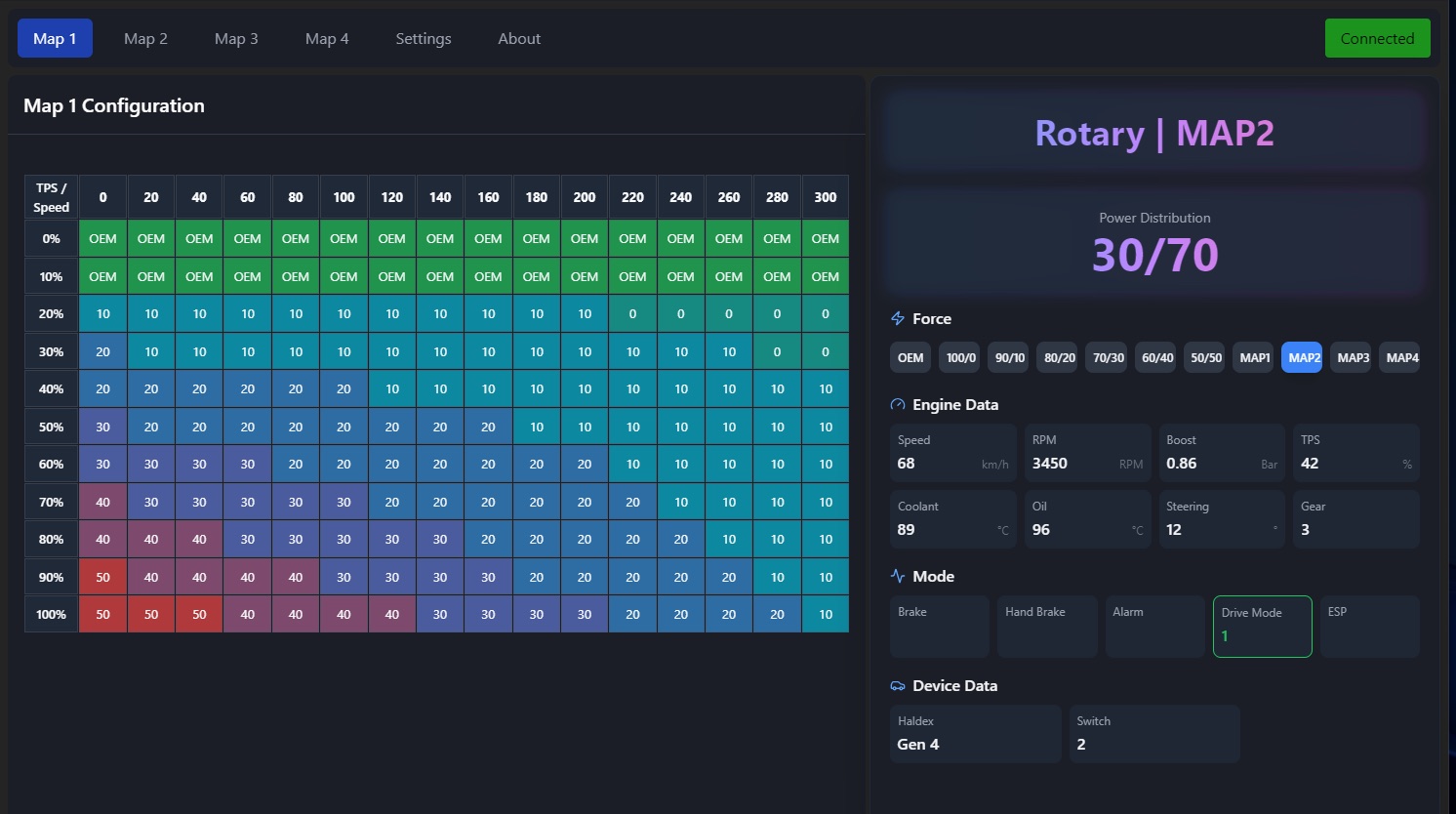The image size is (1456, 814).
Task: Force the 90/10 power split
Action: [1009, 357]
